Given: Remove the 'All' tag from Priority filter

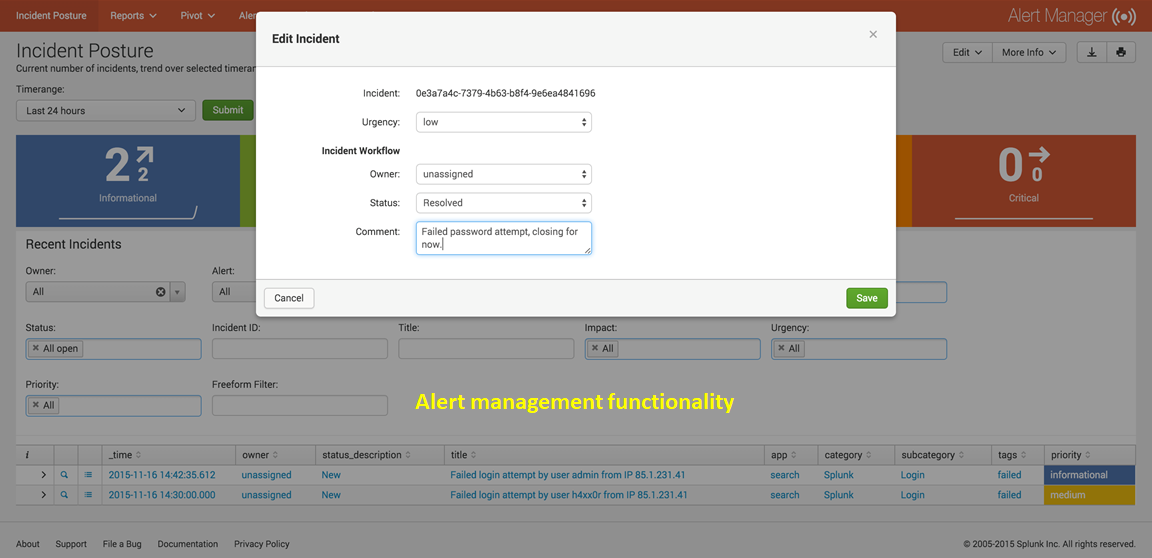Looking at the screenshot, I should point(36,406).
